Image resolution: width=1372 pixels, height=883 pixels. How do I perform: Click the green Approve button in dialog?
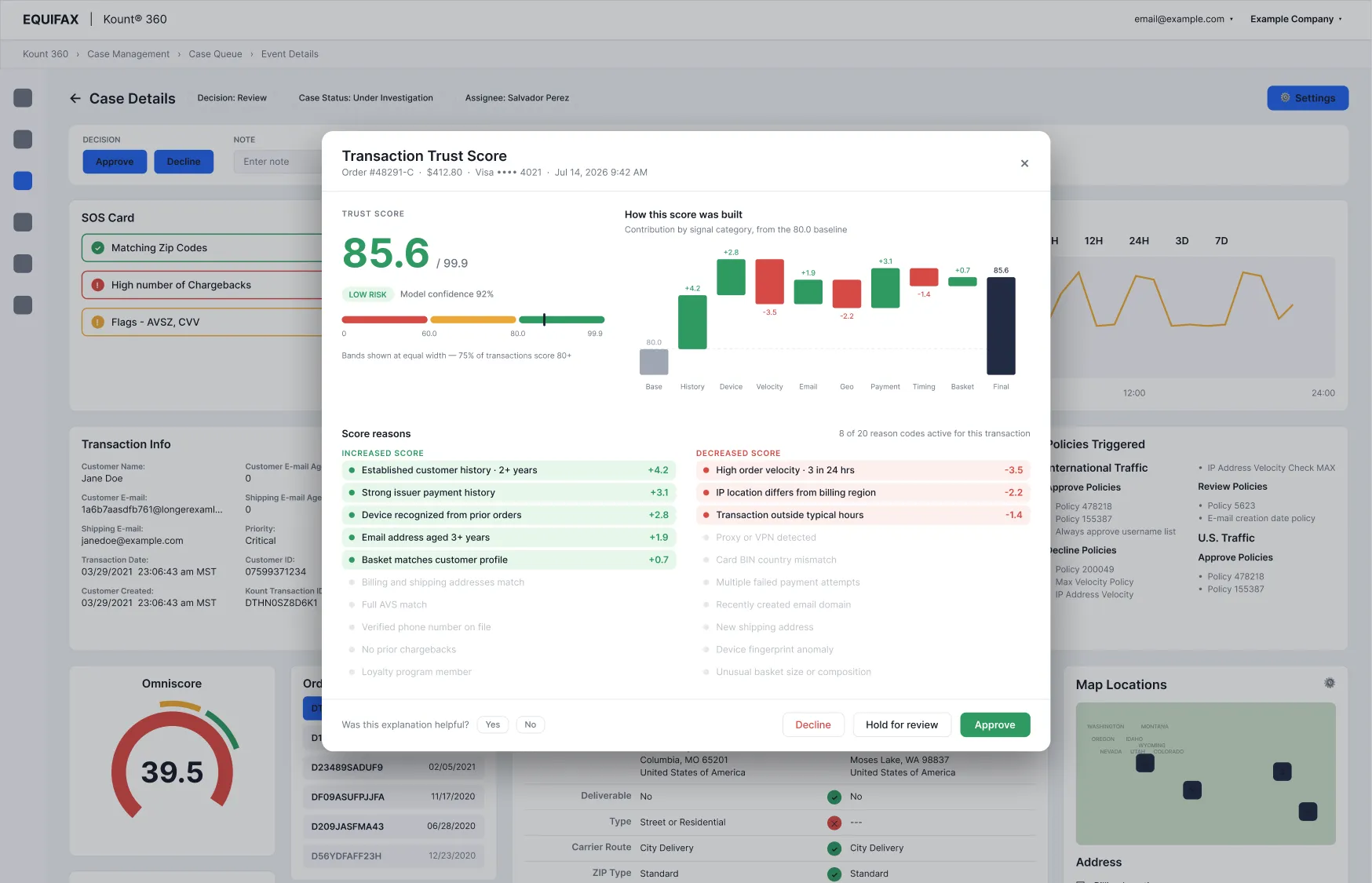point(994,724)
